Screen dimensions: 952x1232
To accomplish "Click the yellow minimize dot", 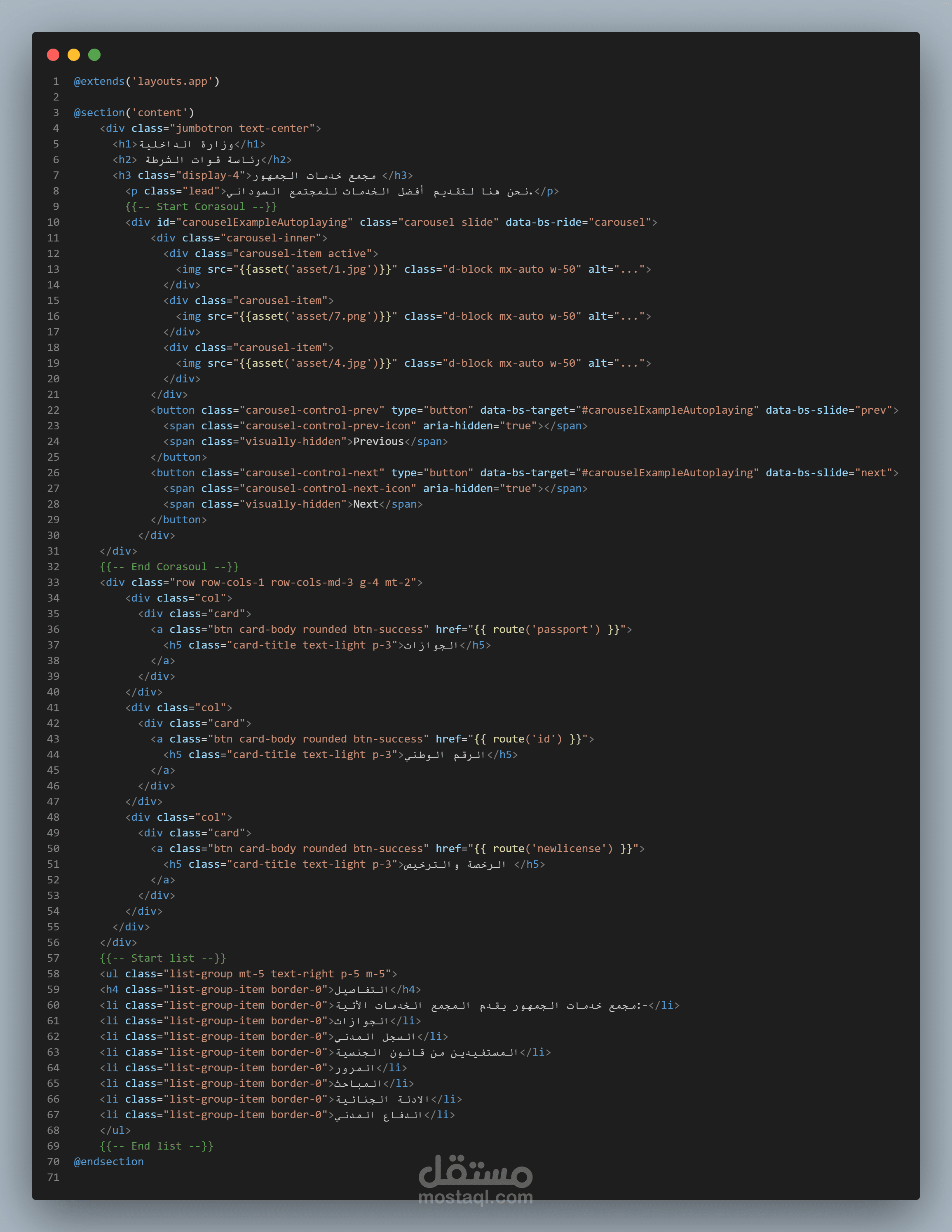I will 74,55.
